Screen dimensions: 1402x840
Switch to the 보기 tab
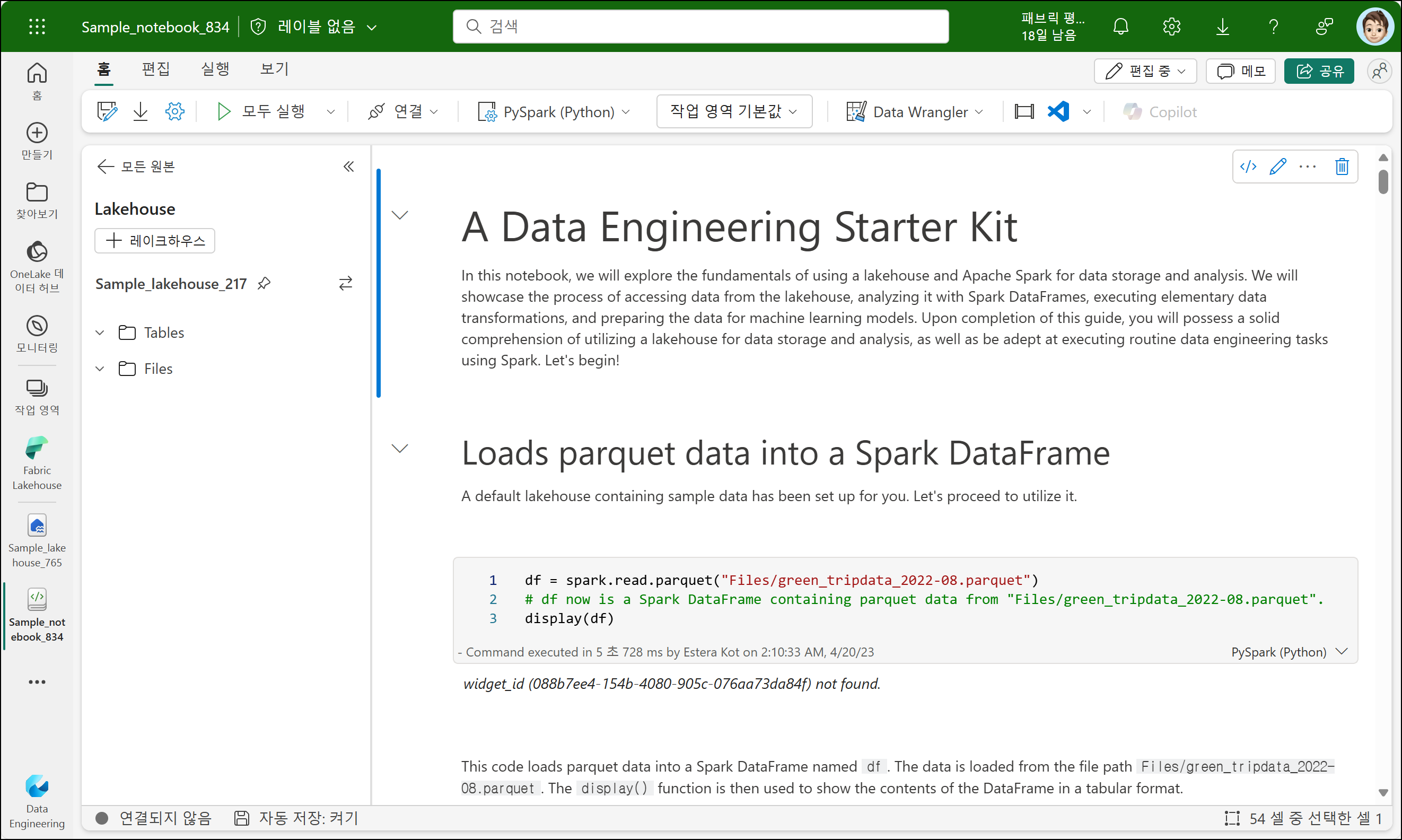275,69
